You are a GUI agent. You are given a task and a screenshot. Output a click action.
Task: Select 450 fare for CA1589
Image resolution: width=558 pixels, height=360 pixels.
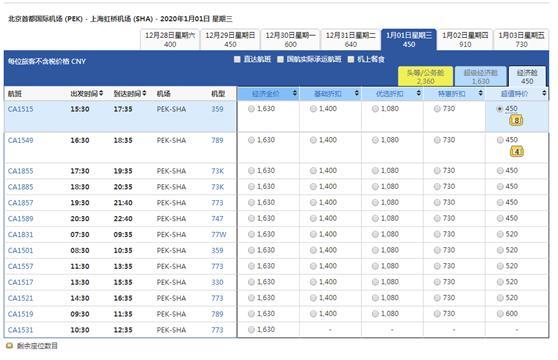click(500, 218)
